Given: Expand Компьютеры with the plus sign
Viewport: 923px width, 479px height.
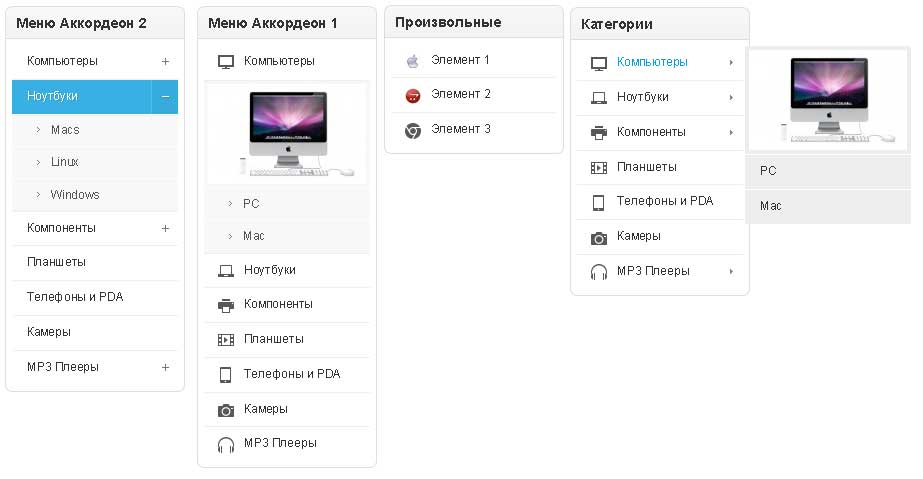Looking at the screenshot, I should coord(166,62).
